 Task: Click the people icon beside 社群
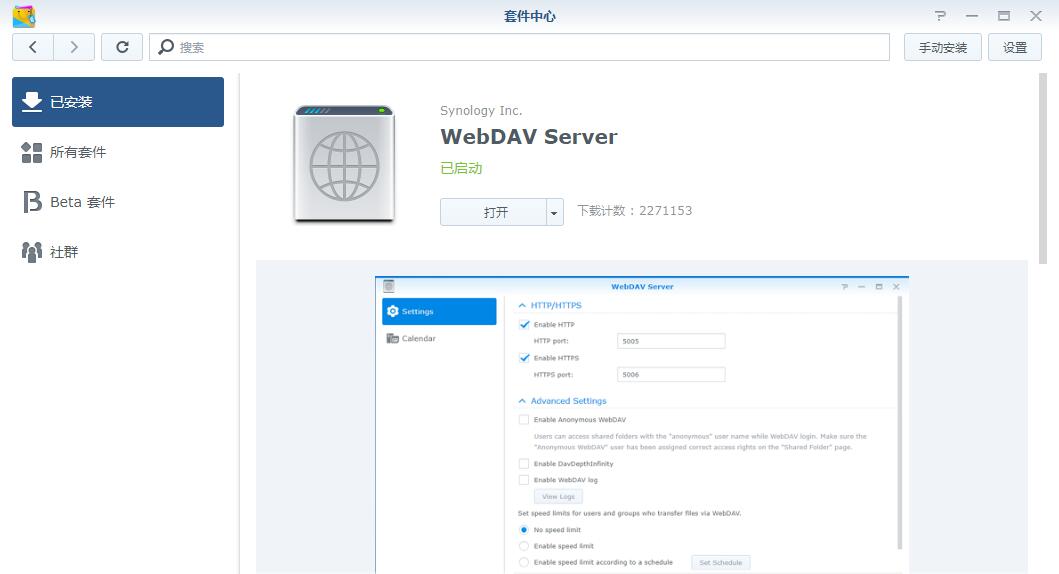click(x=32, y=252)
